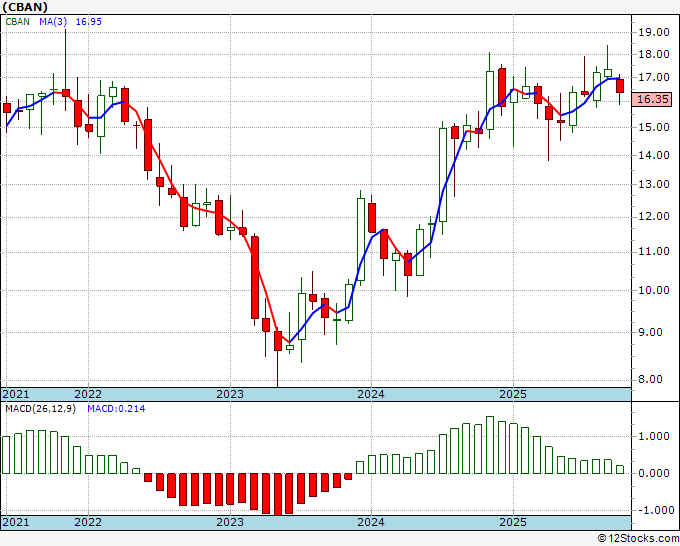Click the rightmost green MACD histogram bar

620,469
